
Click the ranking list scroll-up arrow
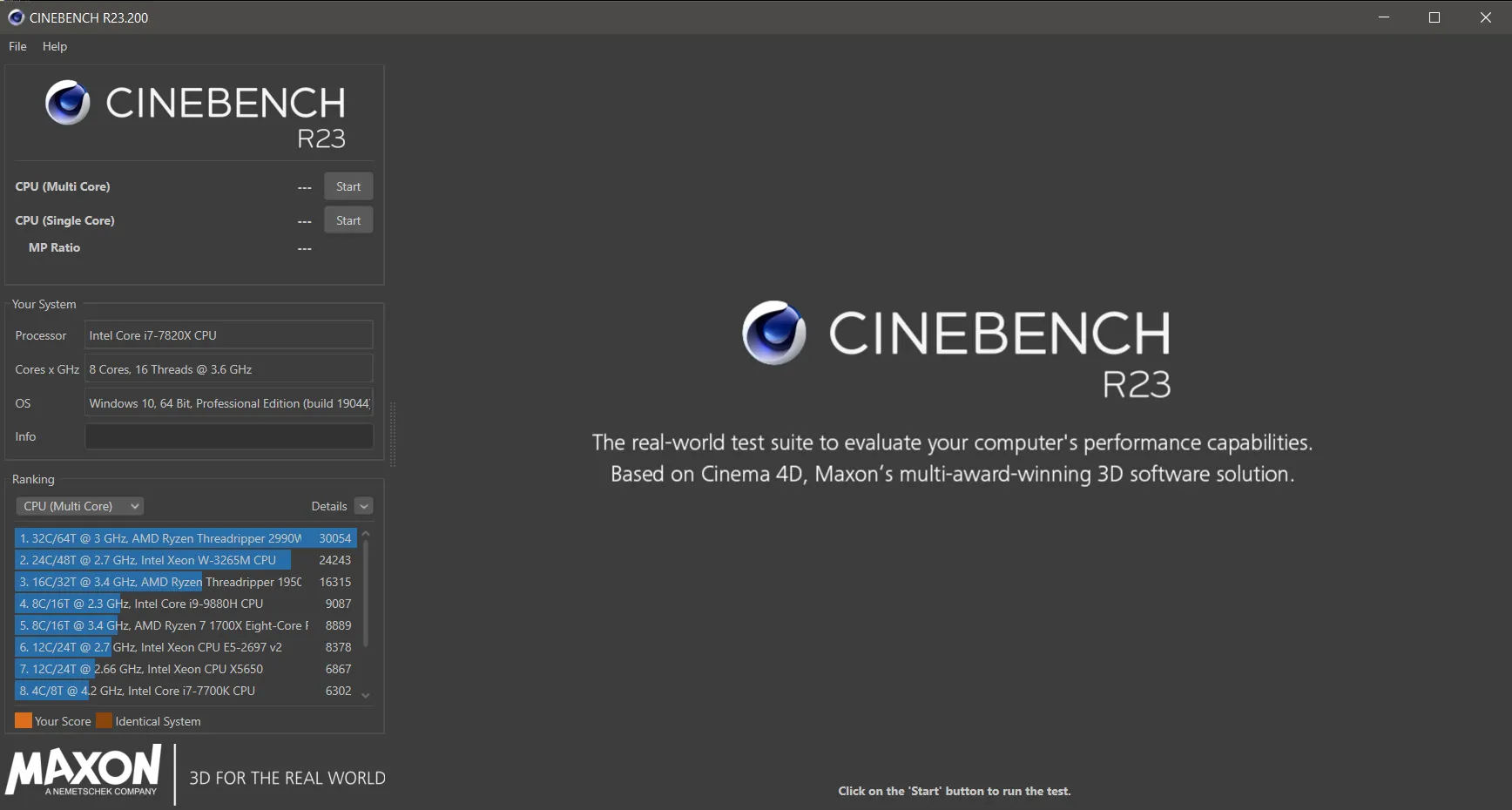click(366, 533)
